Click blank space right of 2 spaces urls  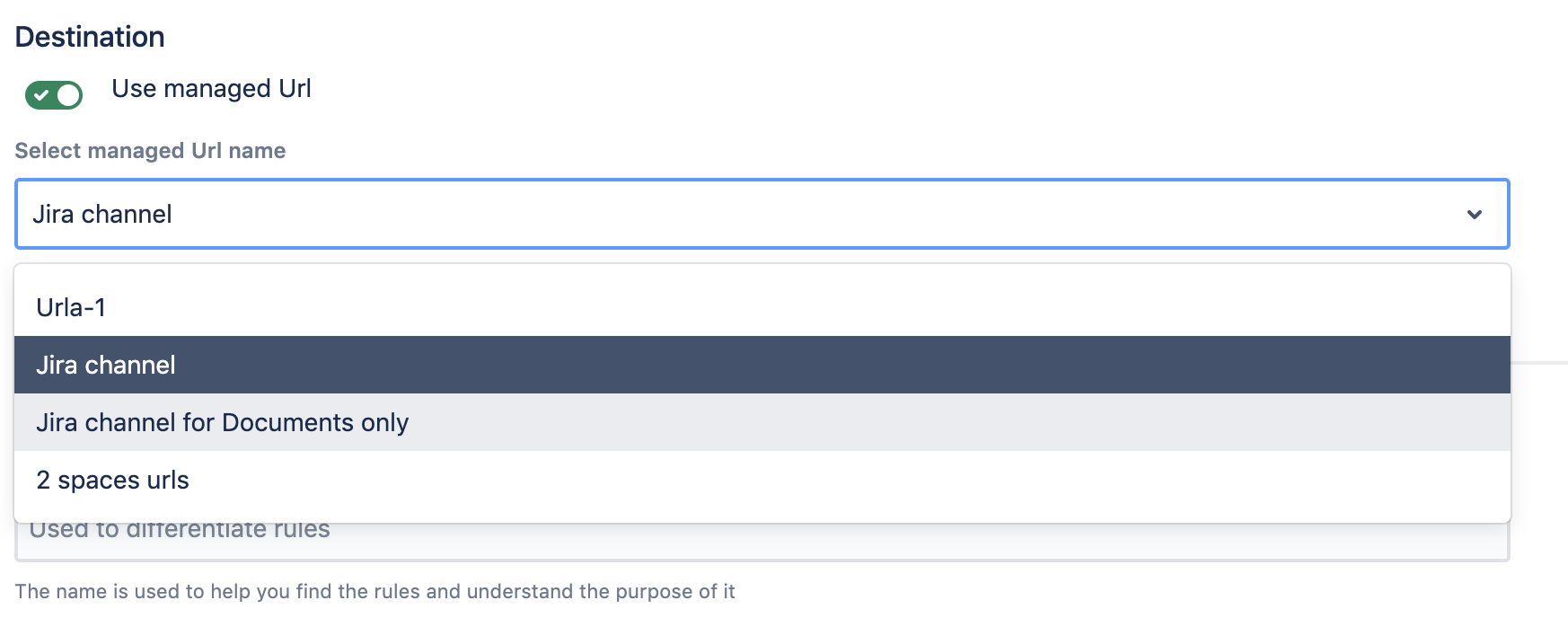(x=808, y=481)
